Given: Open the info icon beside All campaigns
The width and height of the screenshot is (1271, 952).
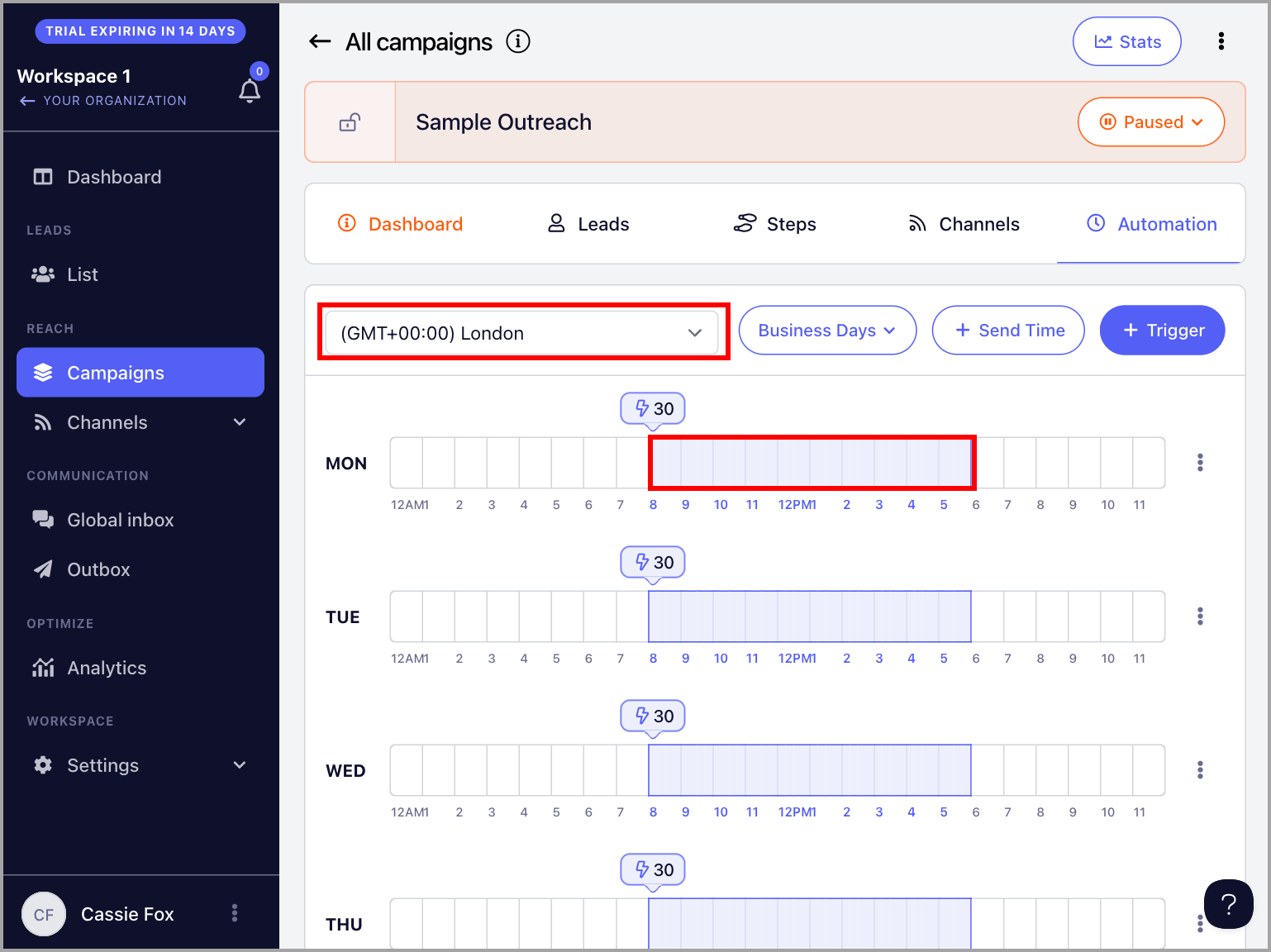Looking at the screenshot, I should (518, 41).
